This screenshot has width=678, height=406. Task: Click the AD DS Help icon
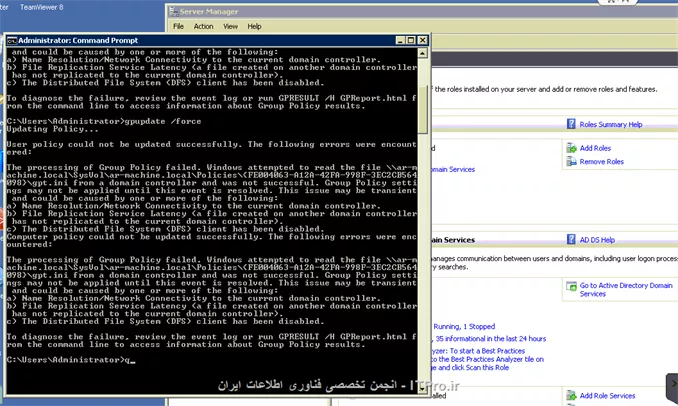[571, 239]
